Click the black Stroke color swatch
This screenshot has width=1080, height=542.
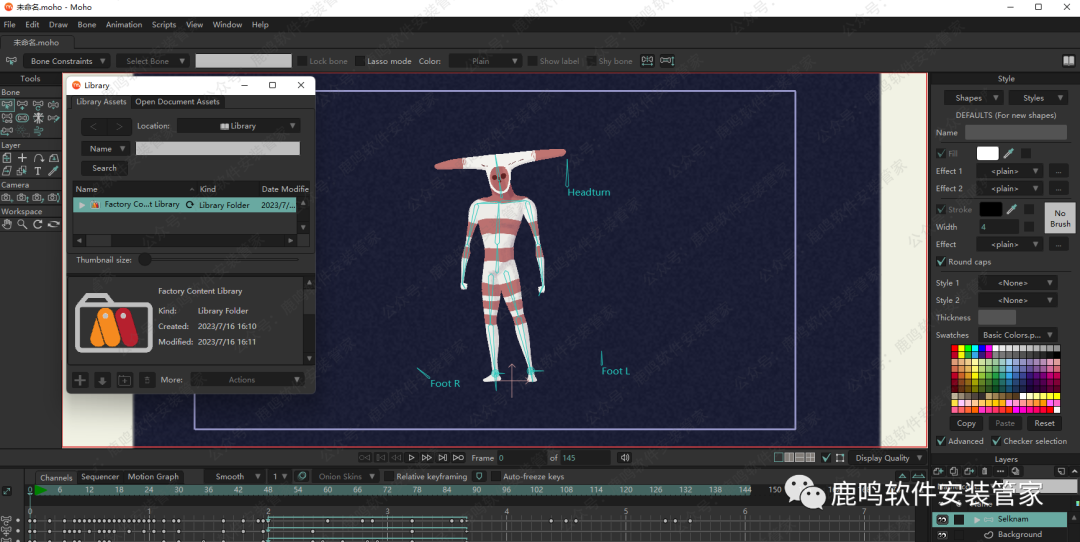[989, 209]
